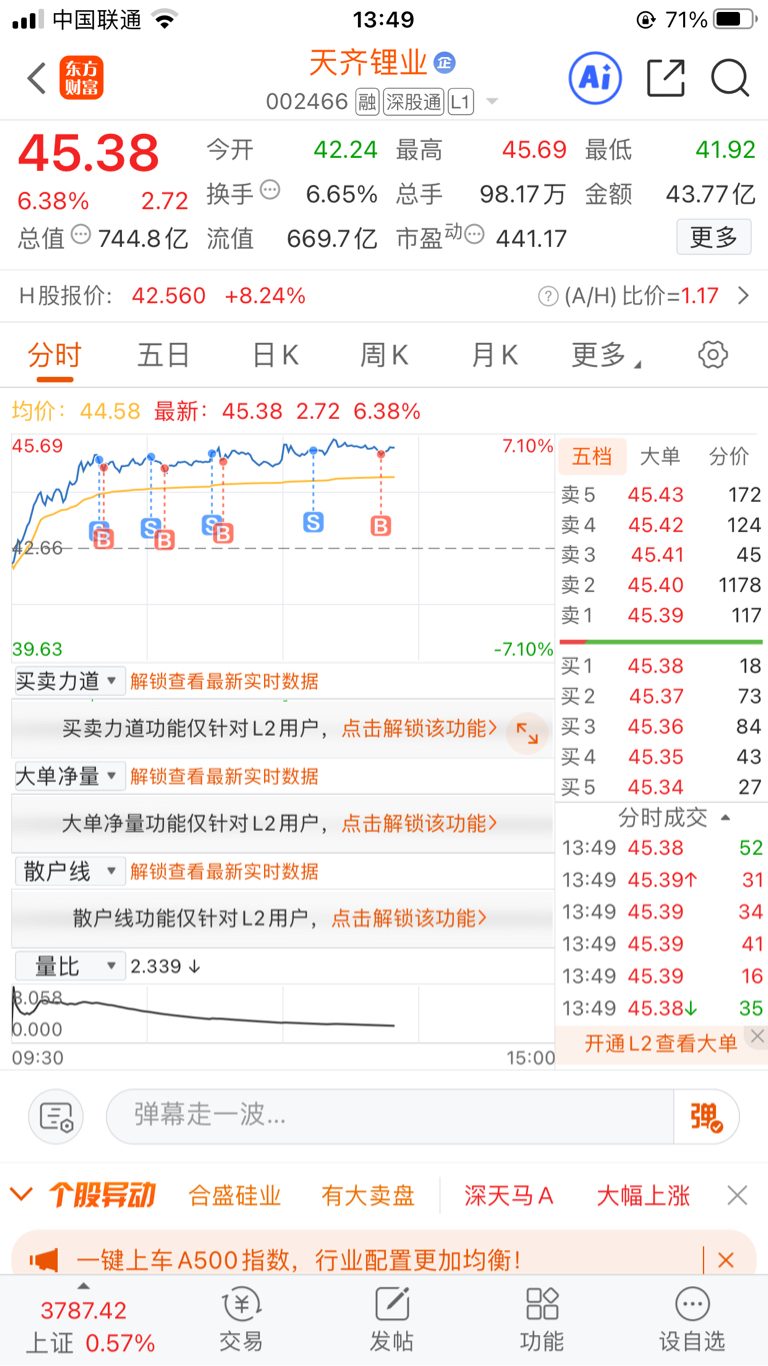Tap the share icon
The image size is (768, 1366).
coord(666,78)
